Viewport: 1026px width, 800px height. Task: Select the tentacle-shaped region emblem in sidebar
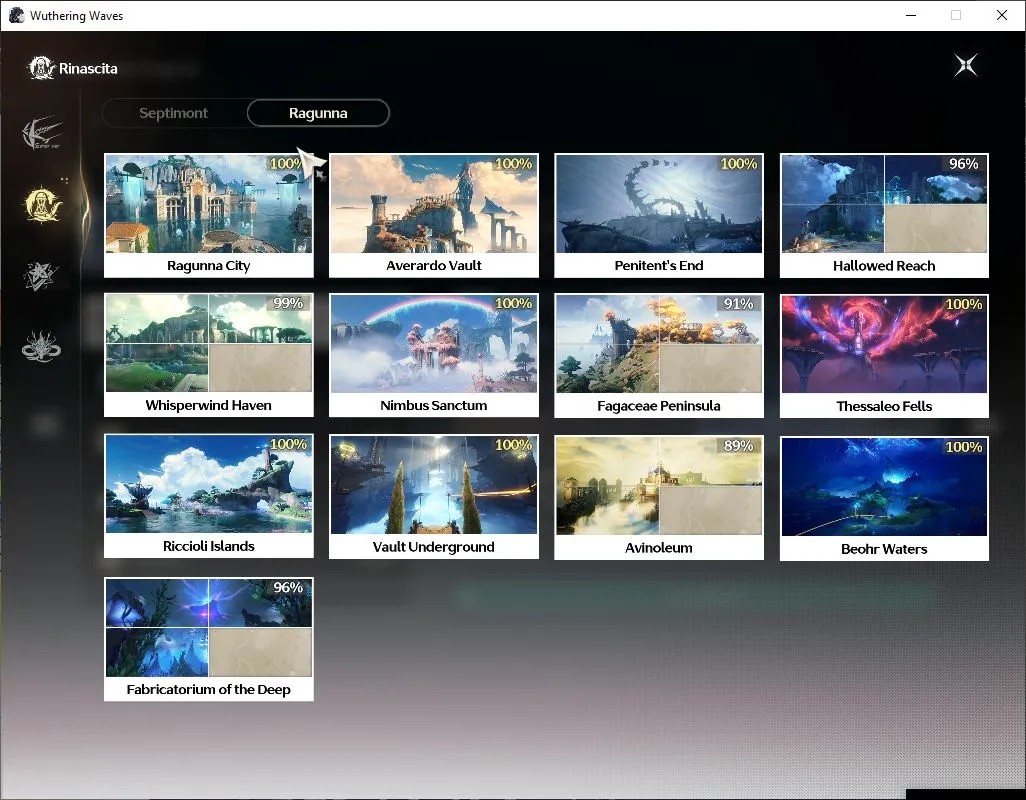(x=41, y=346)
